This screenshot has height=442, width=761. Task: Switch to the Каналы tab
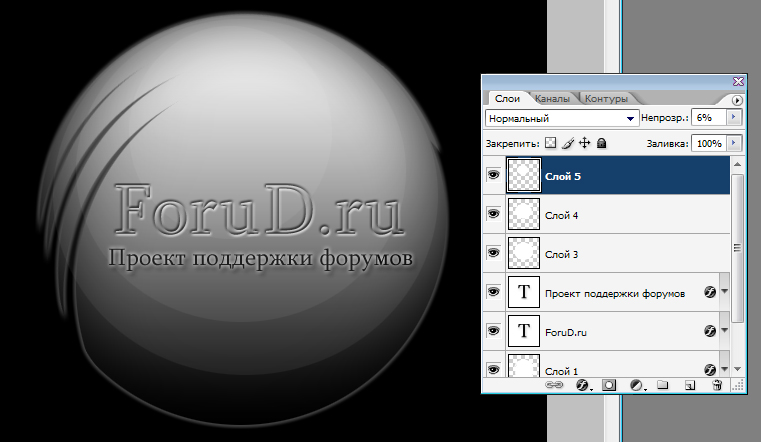(x=553, y=99)
